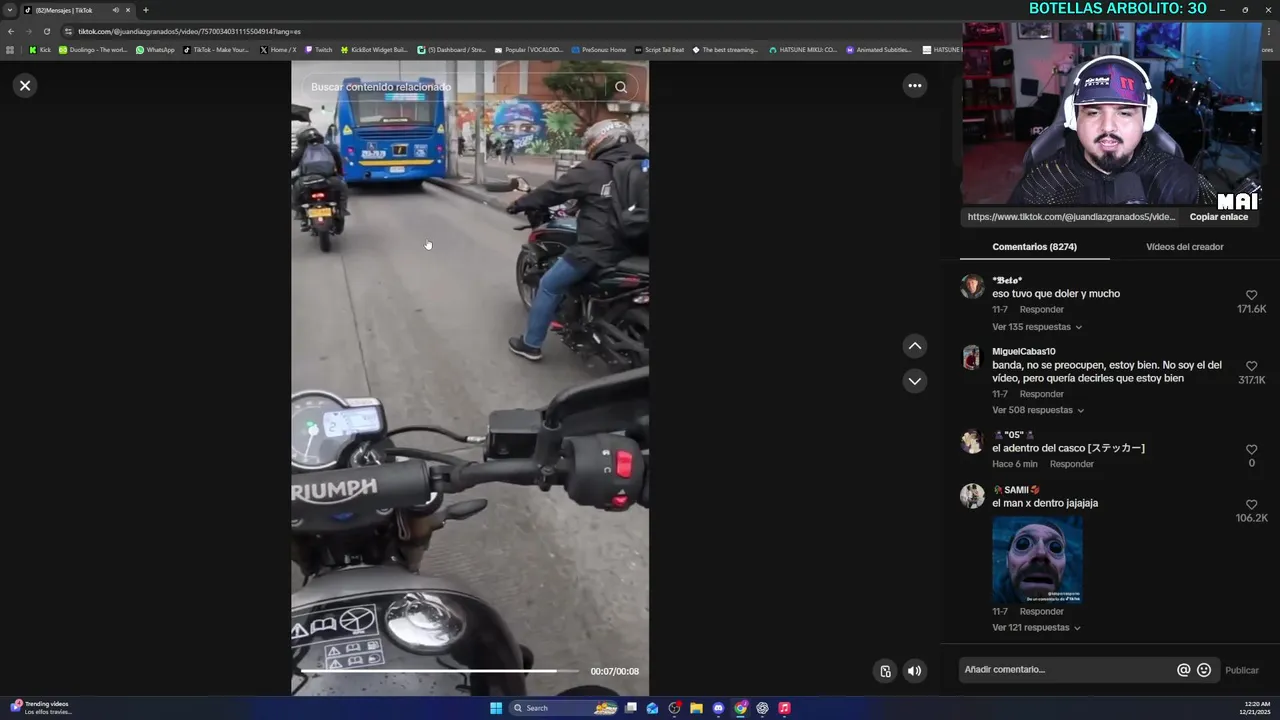Like Belo's comment with the heart
This screenshot has height=720, width=1280.
[x=1251, y=295]
